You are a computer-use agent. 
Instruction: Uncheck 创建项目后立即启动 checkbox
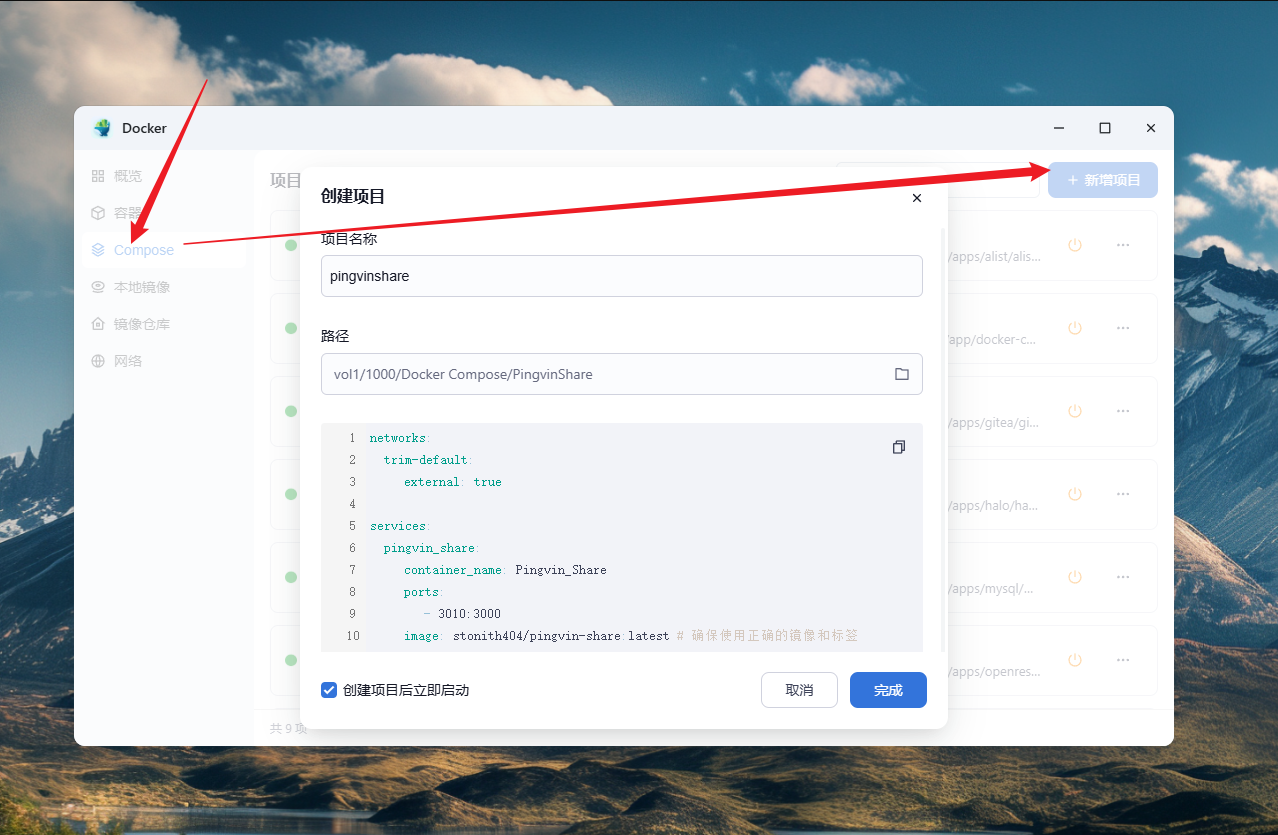pos(329,690)
